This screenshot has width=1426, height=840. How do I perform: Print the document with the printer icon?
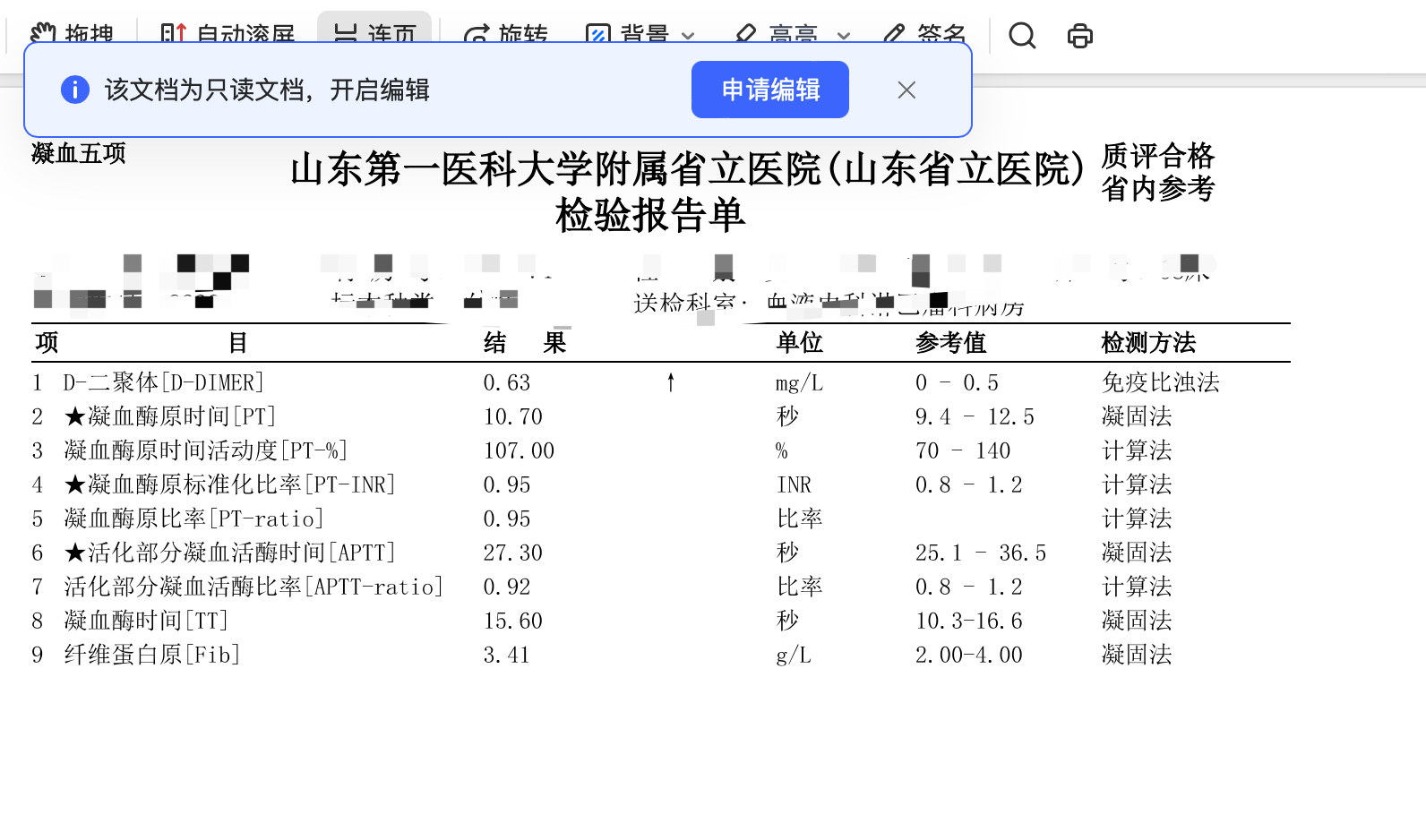(1080, 36)
